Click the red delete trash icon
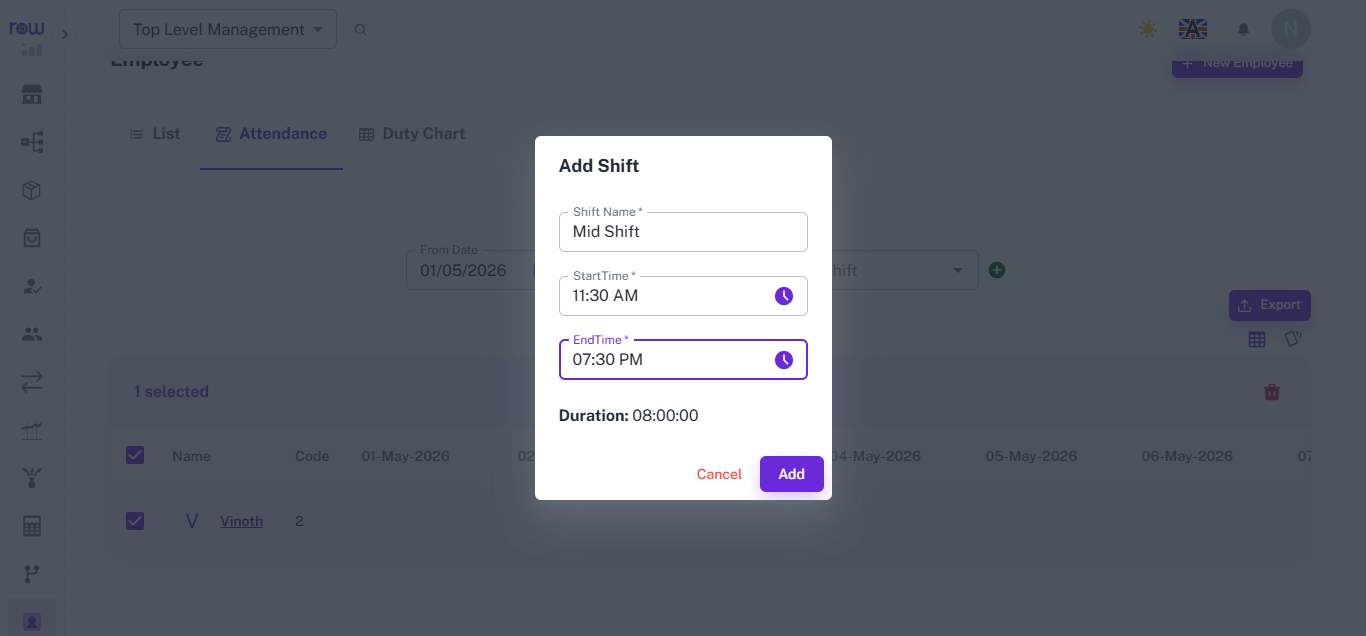Screen dimensions: 1366x636 pos(1272,392)
